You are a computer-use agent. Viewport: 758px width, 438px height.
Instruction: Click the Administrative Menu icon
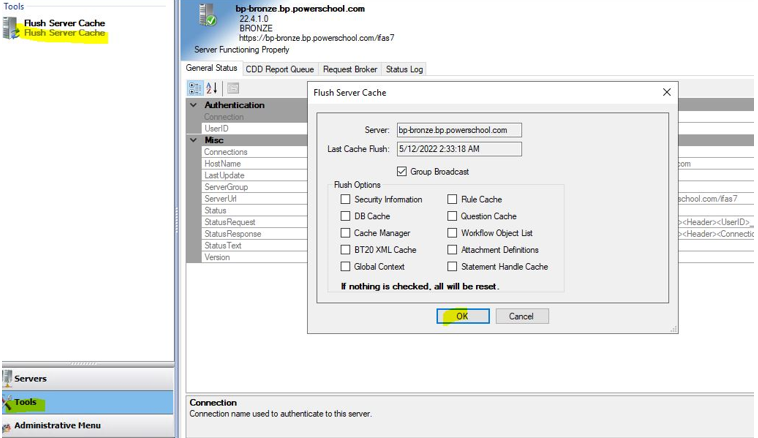(7, 426)
